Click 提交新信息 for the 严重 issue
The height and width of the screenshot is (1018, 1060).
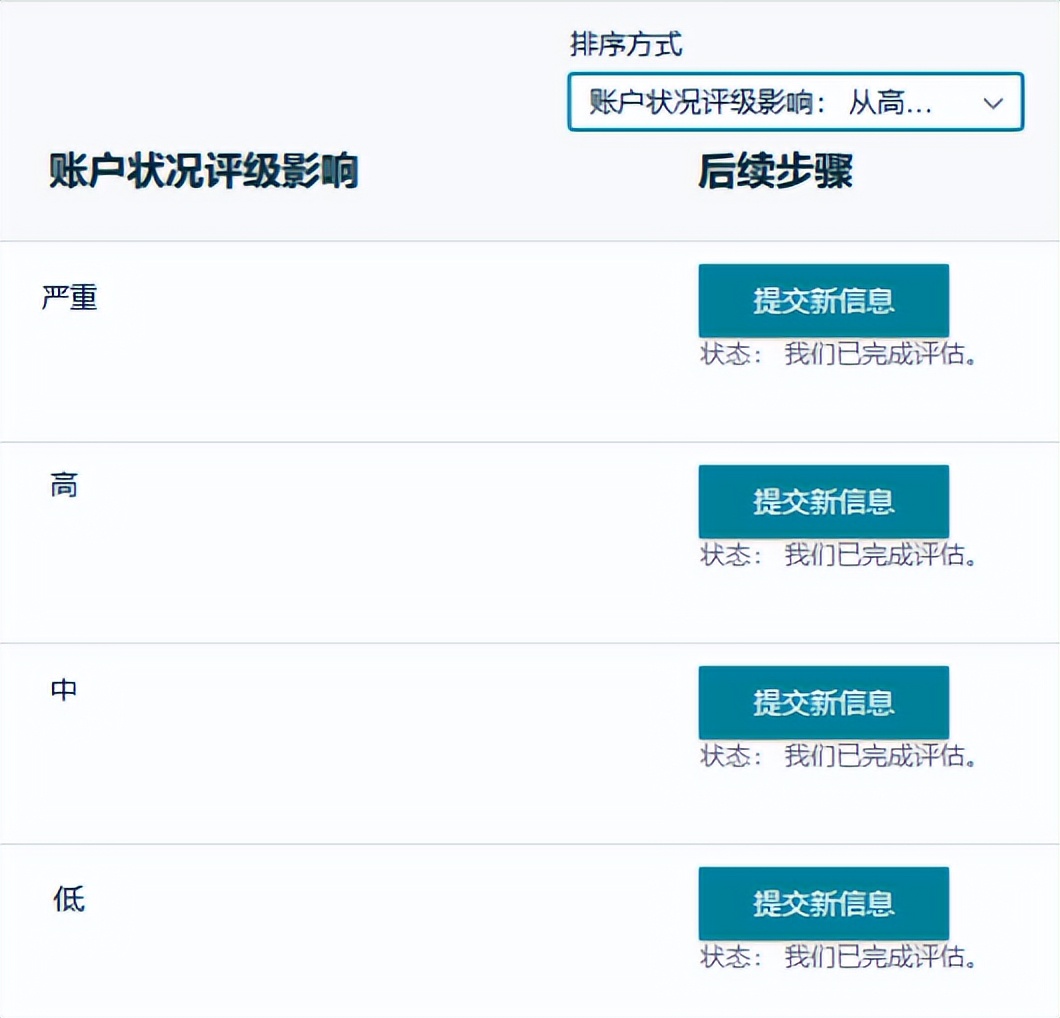[x=823, y=299]
